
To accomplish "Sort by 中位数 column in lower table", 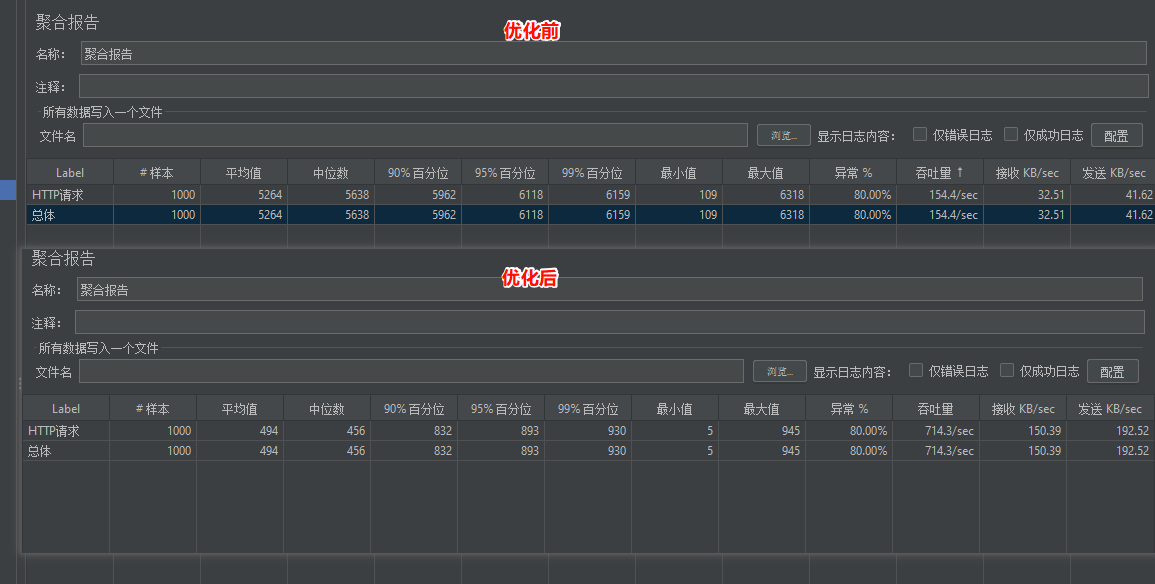I will [326, 408].
